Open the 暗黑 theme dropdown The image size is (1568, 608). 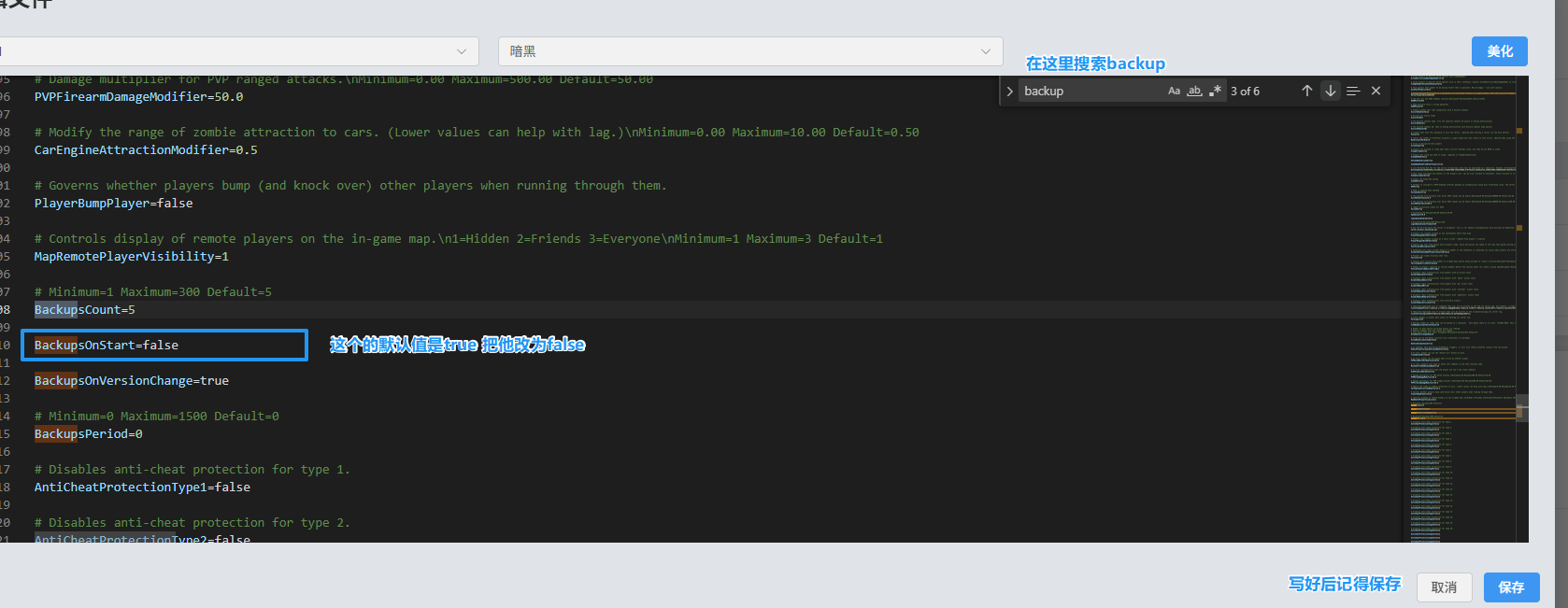tap(750, 51)
